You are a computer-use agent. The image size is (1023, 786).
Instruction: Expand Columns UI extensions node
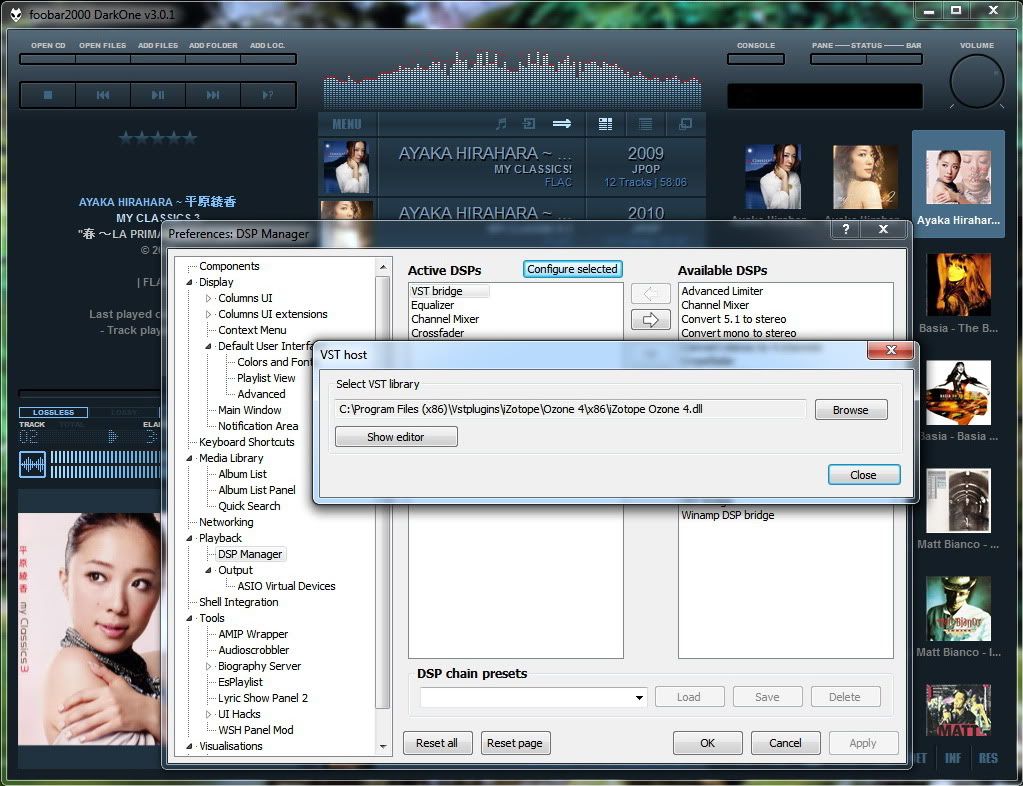208,314
